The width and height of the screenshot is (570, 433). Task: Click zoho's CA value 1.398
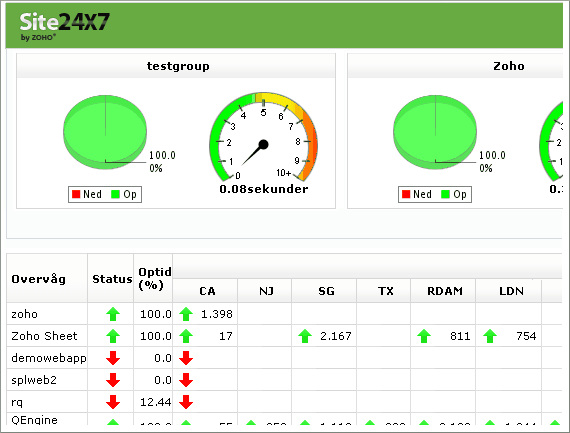point(217,314)
